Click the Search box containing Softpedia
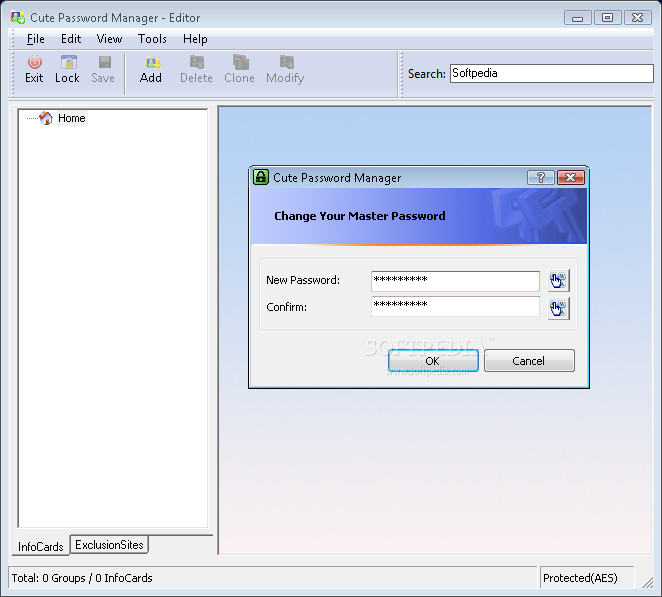662x597 pixels. pyautogui.click(x=551, y=73)
